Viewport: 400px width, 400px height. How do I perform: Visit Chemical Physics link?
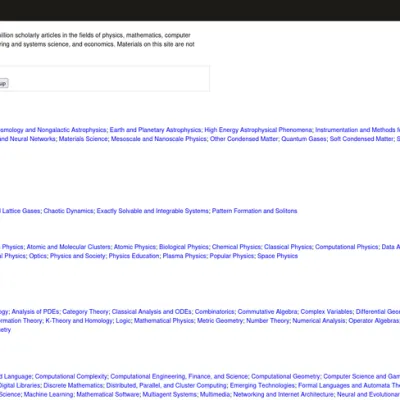click(236, 247)
